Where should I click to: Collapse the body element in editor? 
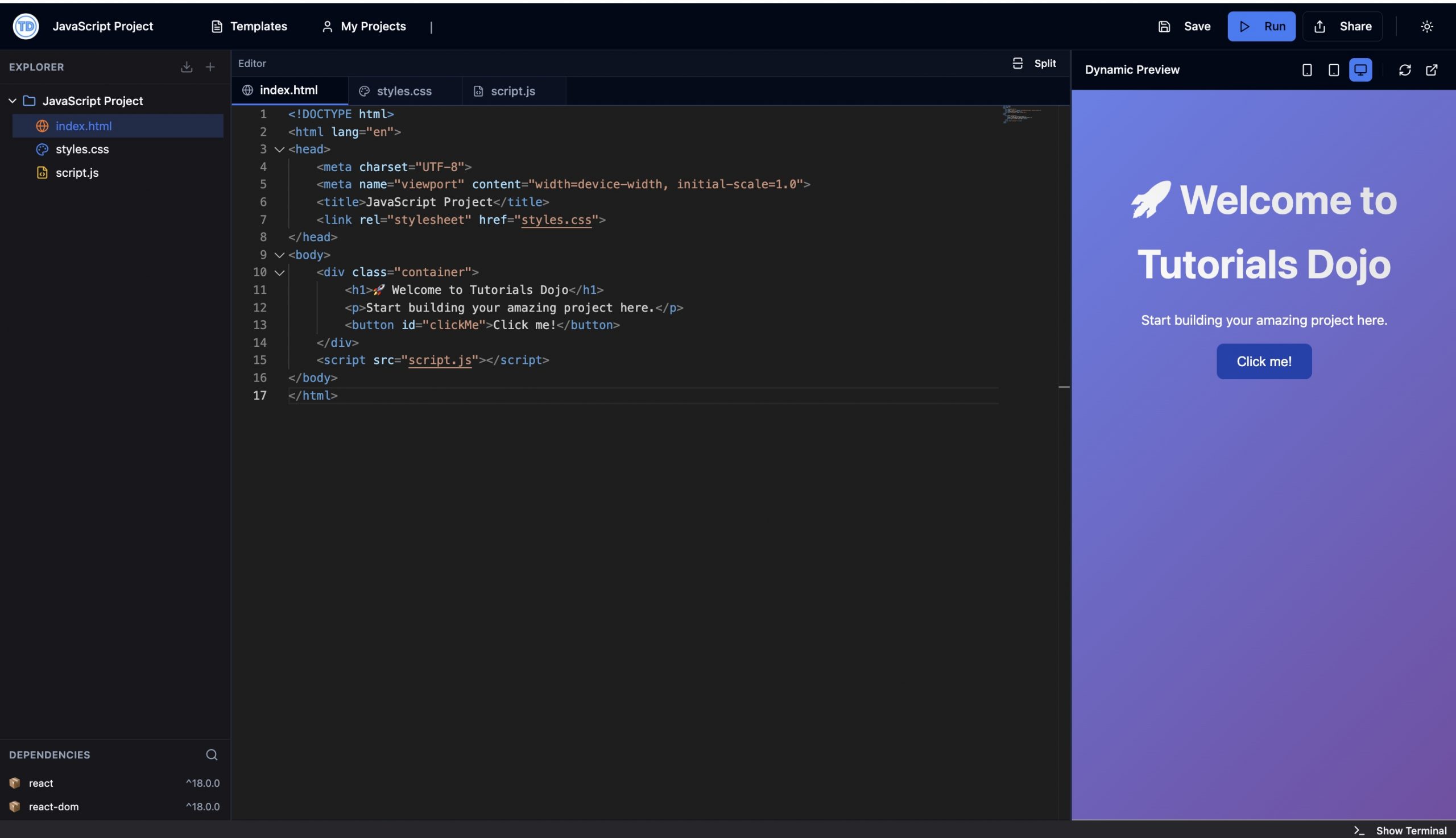tap(279, 255)
